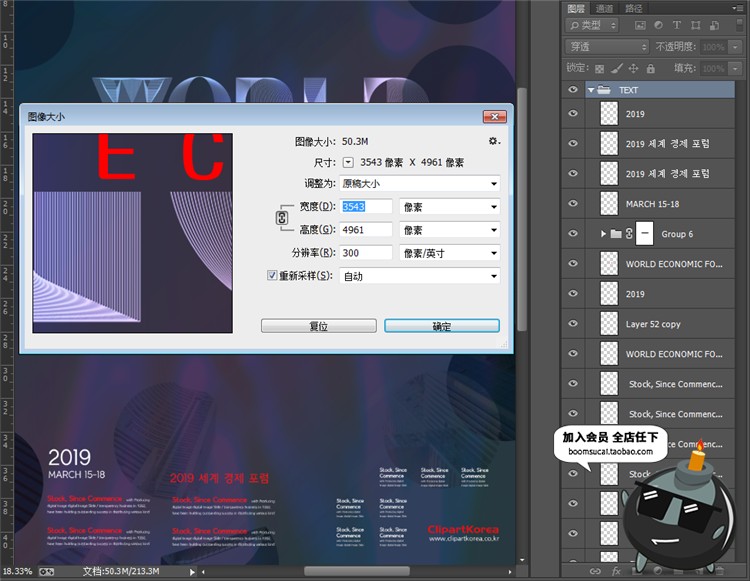
Task: Lock transparent pixels in Layers panel
Action: click(600, 68)
